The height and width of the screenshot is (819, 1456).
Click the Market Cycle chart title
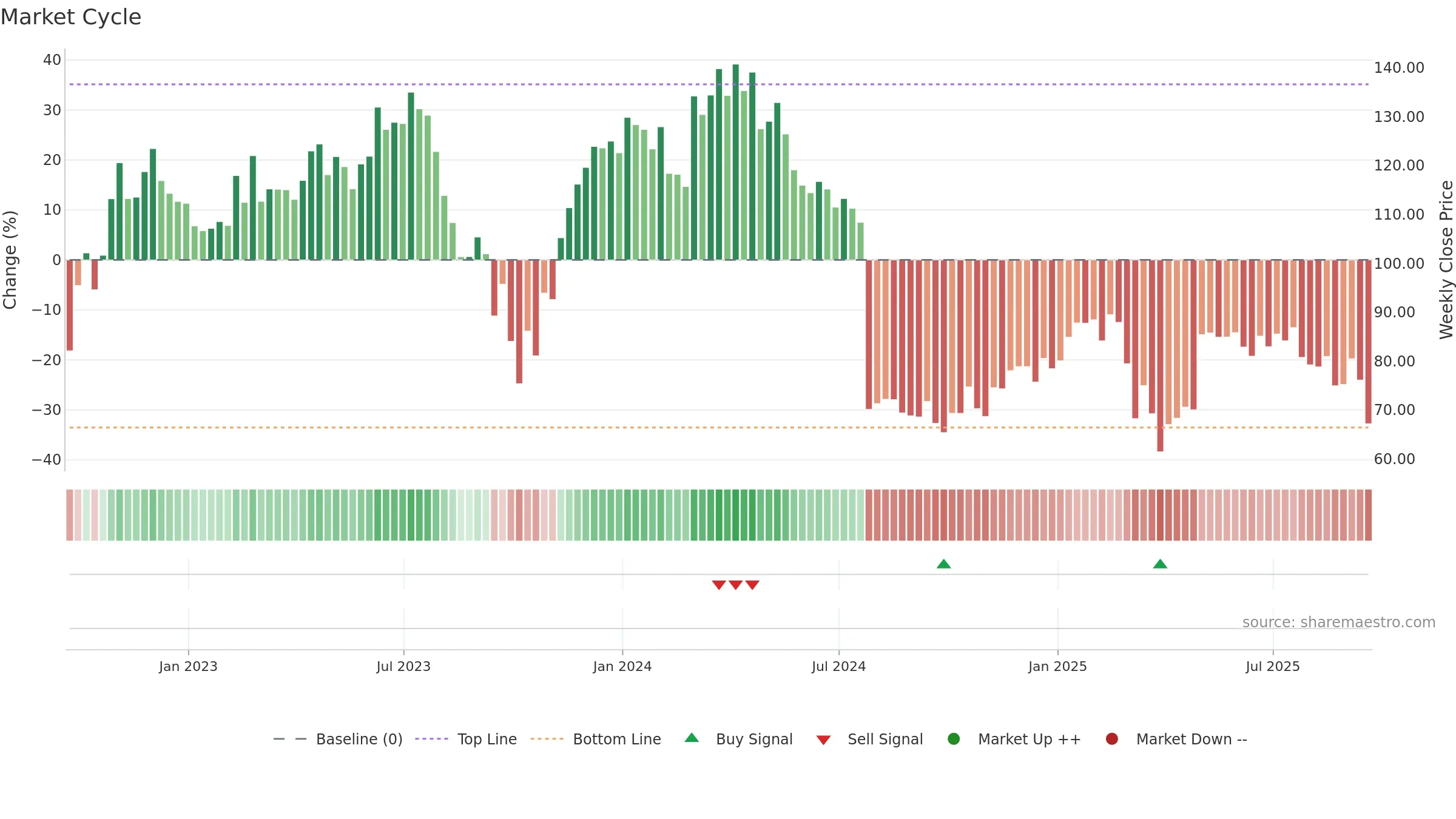tap(71, 17)
